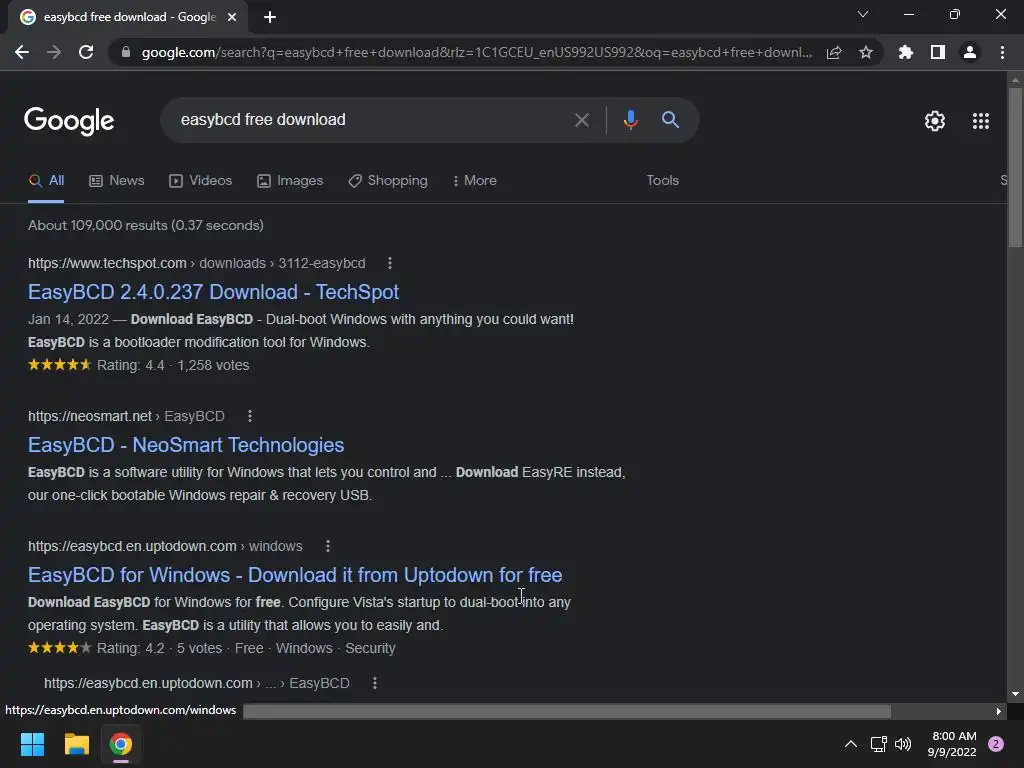The height and width of the screenshot is (768, 1024).
Task: Open EasyBCD - NeoSmart Technologies link
Action: click(185, 445)
